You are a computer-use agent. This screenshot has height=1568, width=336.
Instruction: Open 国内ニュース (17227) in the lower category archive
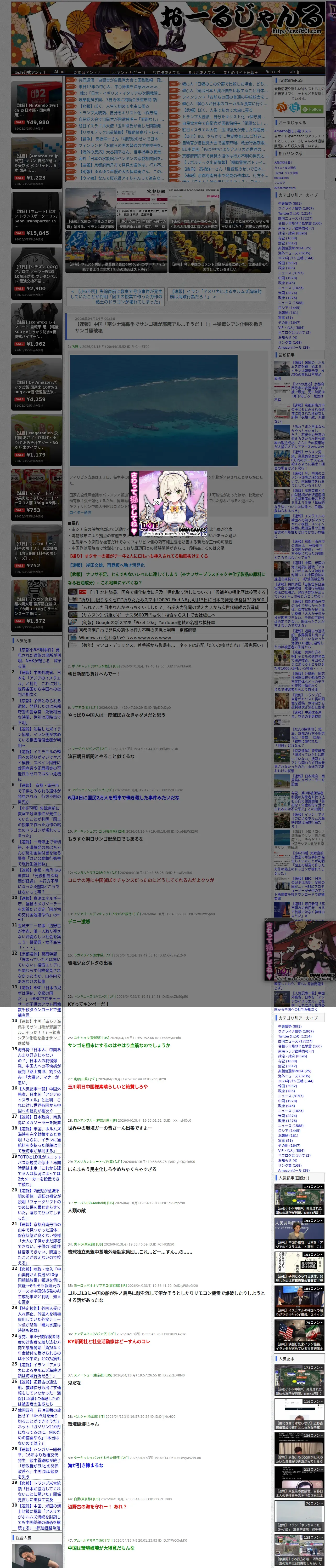coord(295,1041)
